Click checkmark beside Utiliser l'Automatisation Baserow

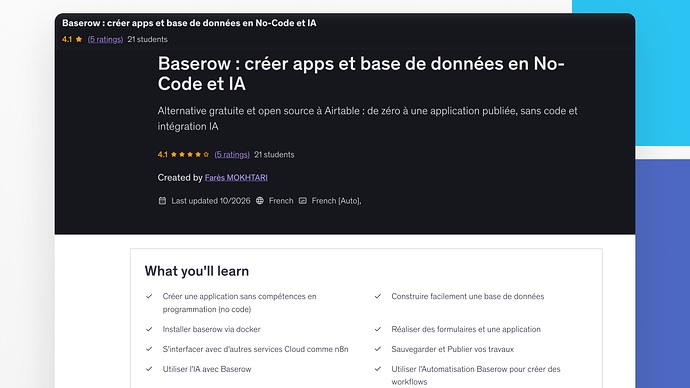pos(378,369)
